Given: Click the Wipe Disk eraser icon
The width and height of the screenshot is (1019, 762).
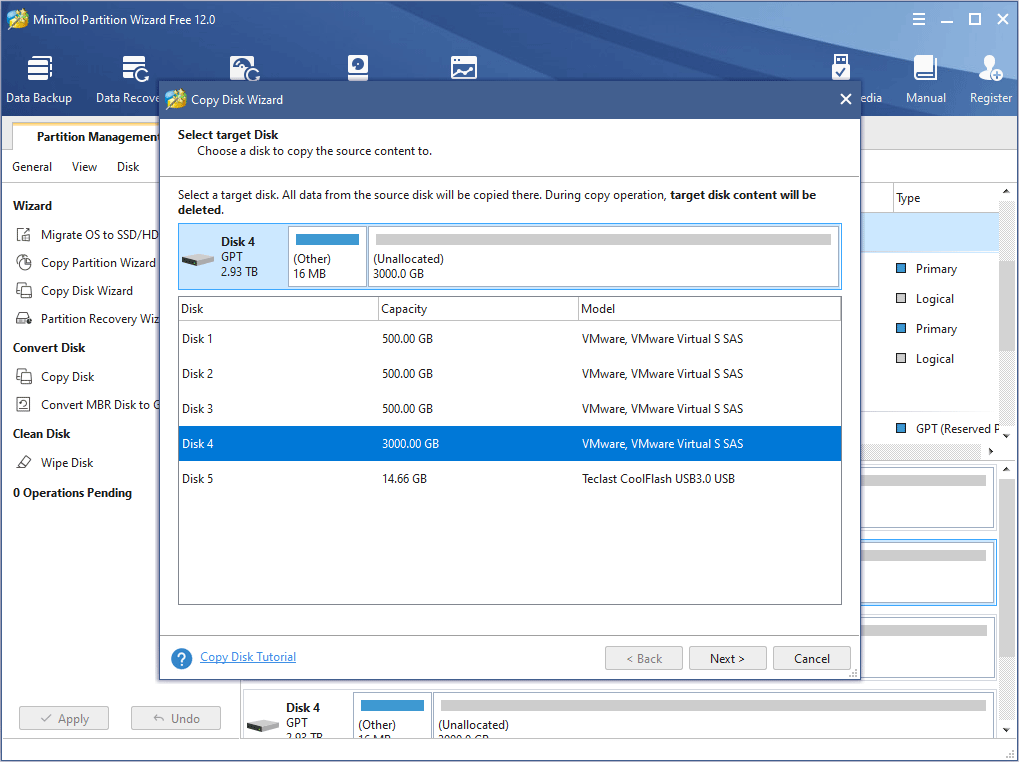Looking at the screenshot, I should pos(24,463).
